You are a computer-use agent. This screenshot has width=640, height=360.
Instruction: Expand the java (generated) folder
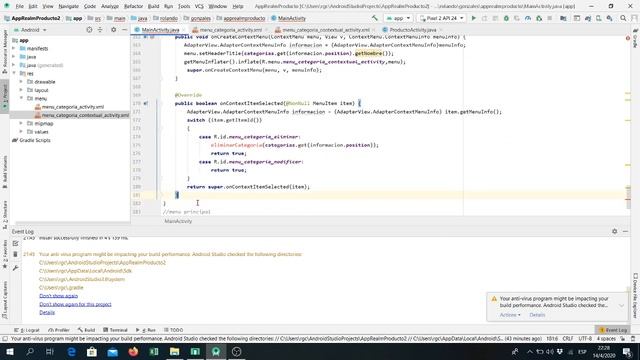click(14, 65)
